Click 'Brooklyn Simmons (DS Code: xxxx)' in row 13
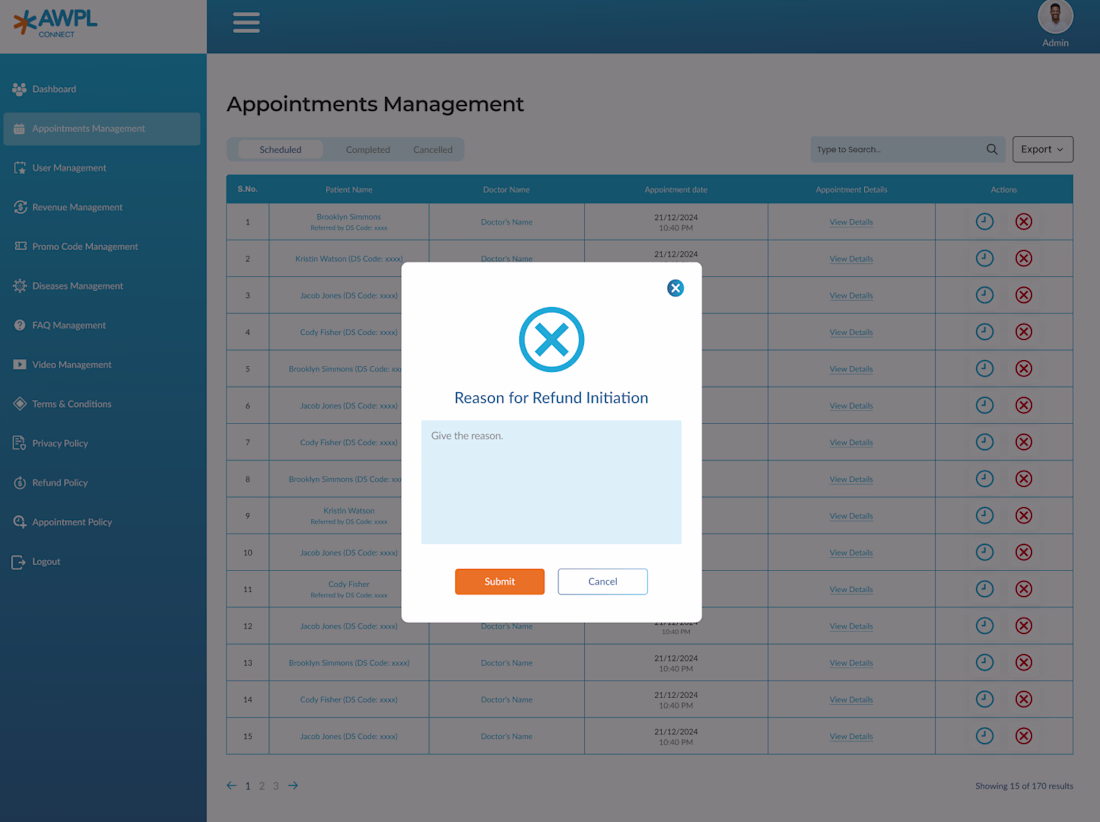Image resolution: width=1100 pixels, height=822 pixels. [349, 663]
